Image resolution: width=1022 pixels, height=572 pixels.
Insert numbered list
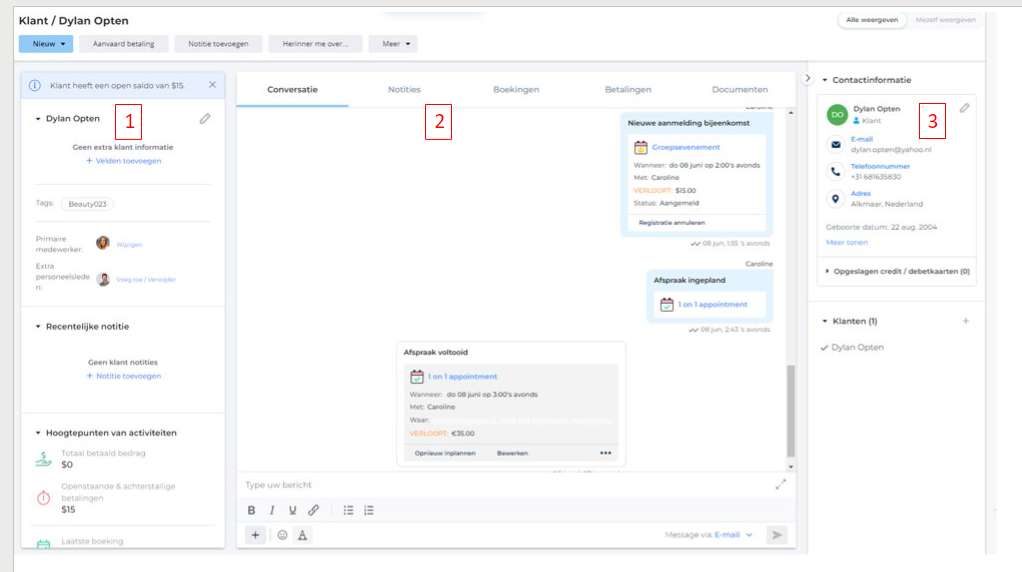click(x=369, y=510)
